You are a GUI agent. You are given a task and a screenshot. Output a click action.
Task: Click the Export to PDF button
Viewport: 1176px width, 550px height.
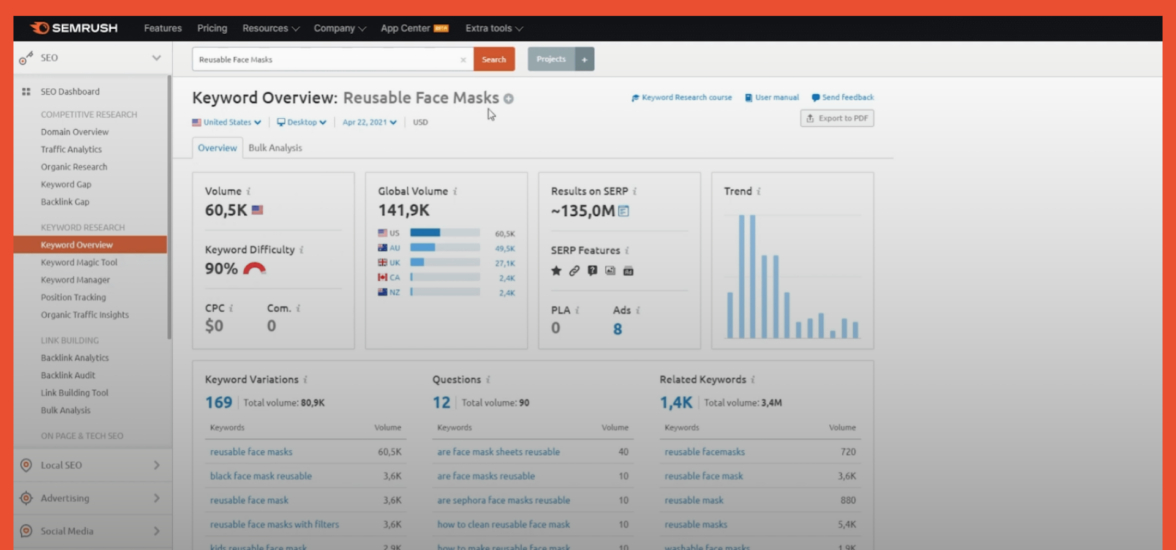[x=837, y=119]
